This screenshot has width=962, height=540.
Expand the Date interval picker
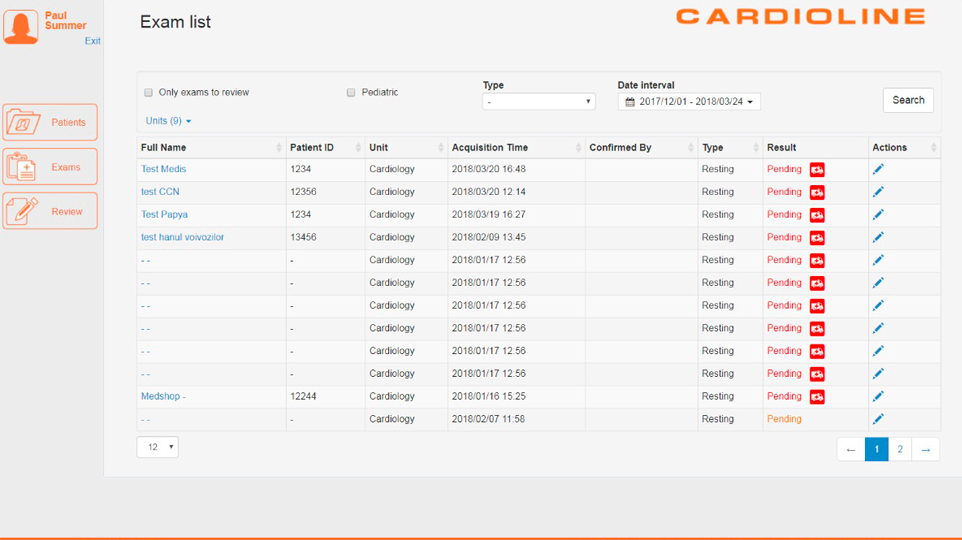pyautogui.click(x=689, y=102)
